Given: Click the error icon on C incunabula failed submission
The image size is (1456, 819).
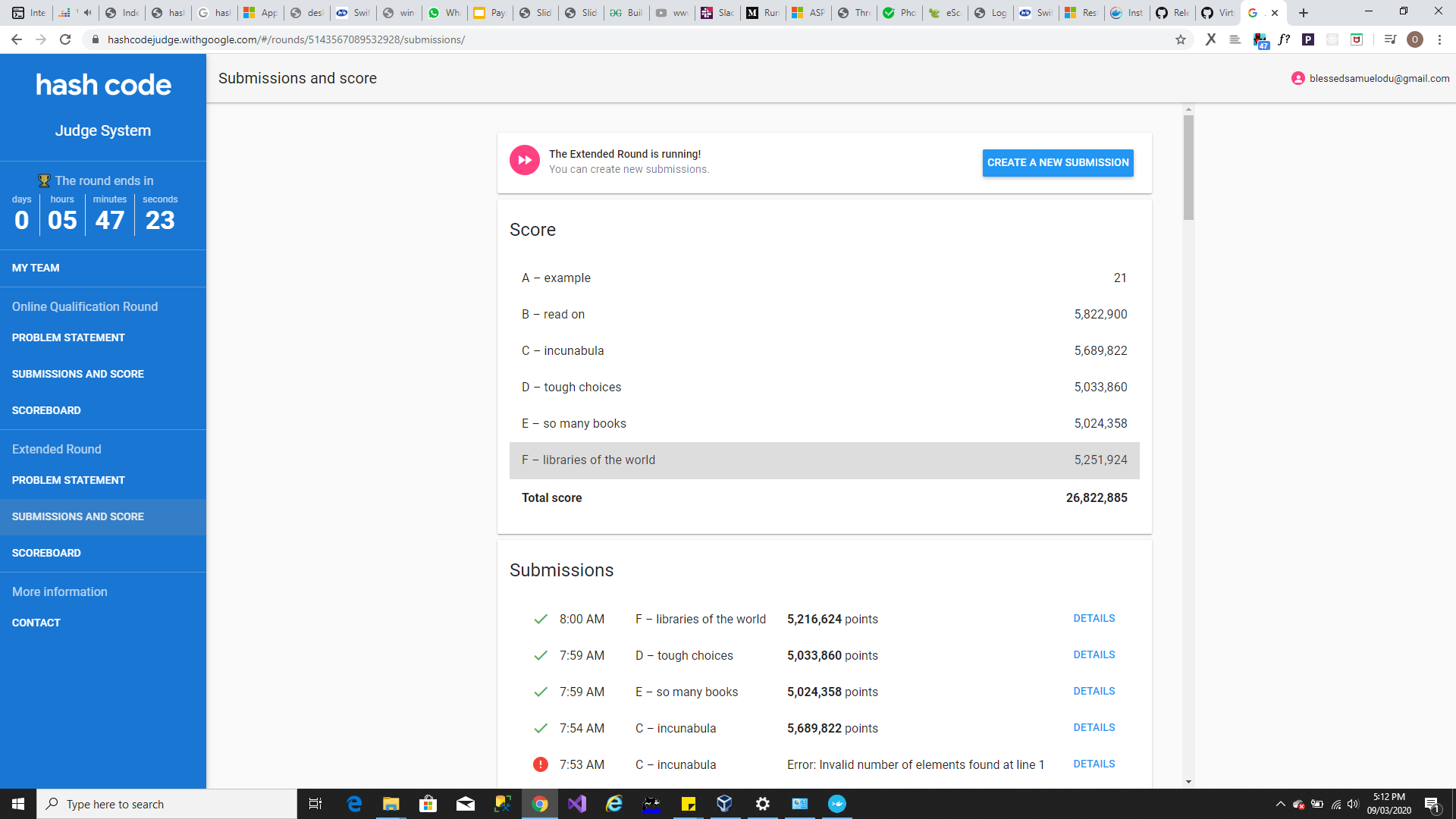Looking at the screenshot, I should [541, 764].
